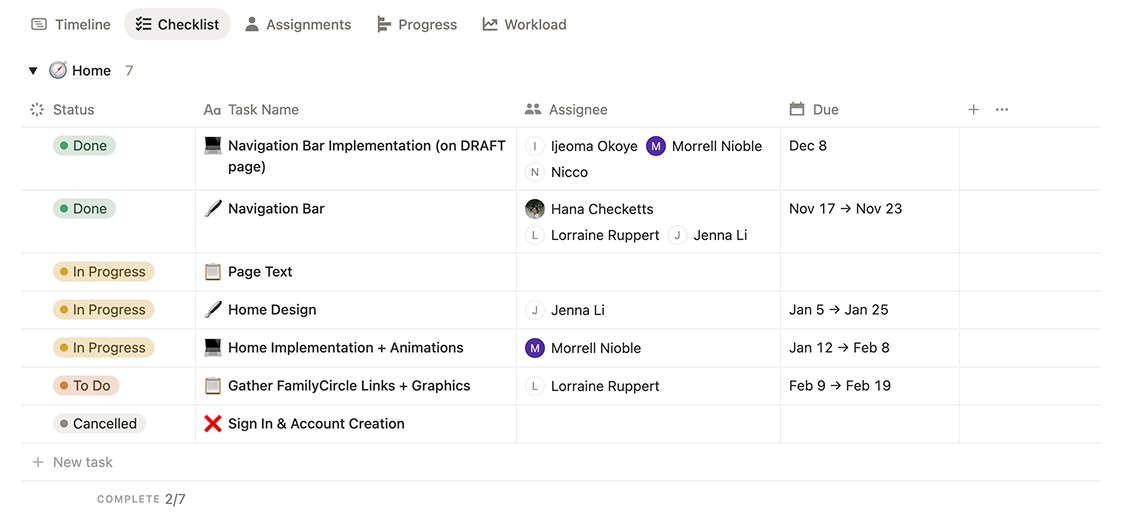1129x521 pixels.
Task: Click the purple M avatar in Home Implementation row
Action: tap(535, 348)
